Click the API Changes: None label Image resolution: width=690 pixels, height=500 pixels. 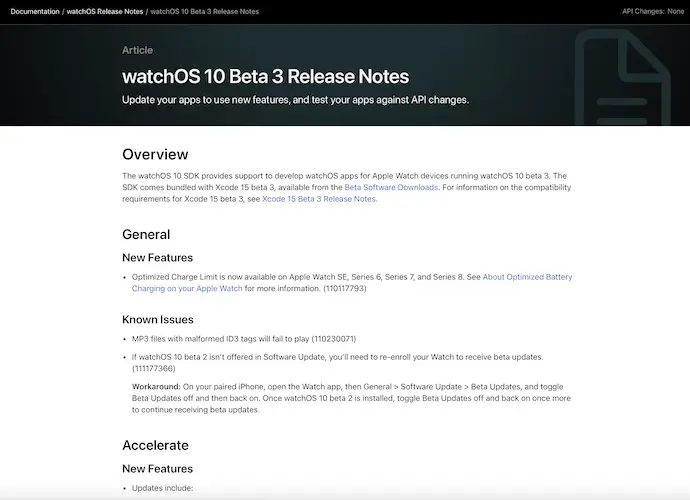click(653, 11)
